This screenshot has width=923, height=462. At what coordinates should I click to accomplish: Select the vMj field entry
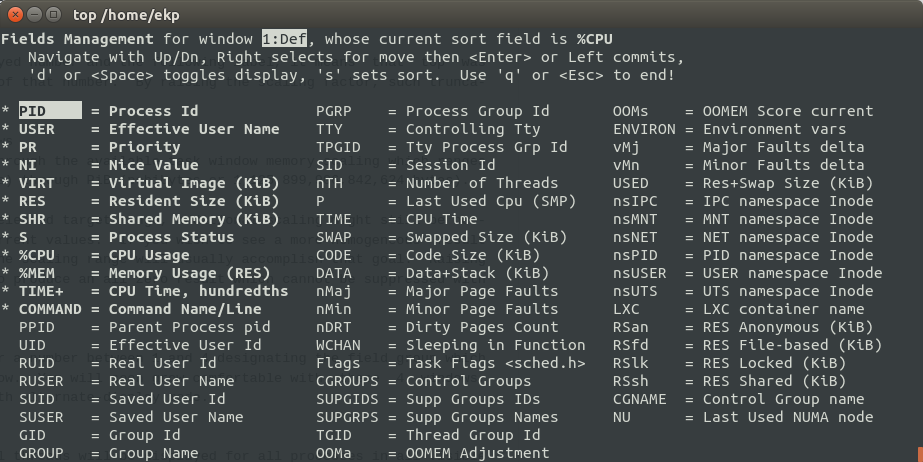(x=738, y=147)
